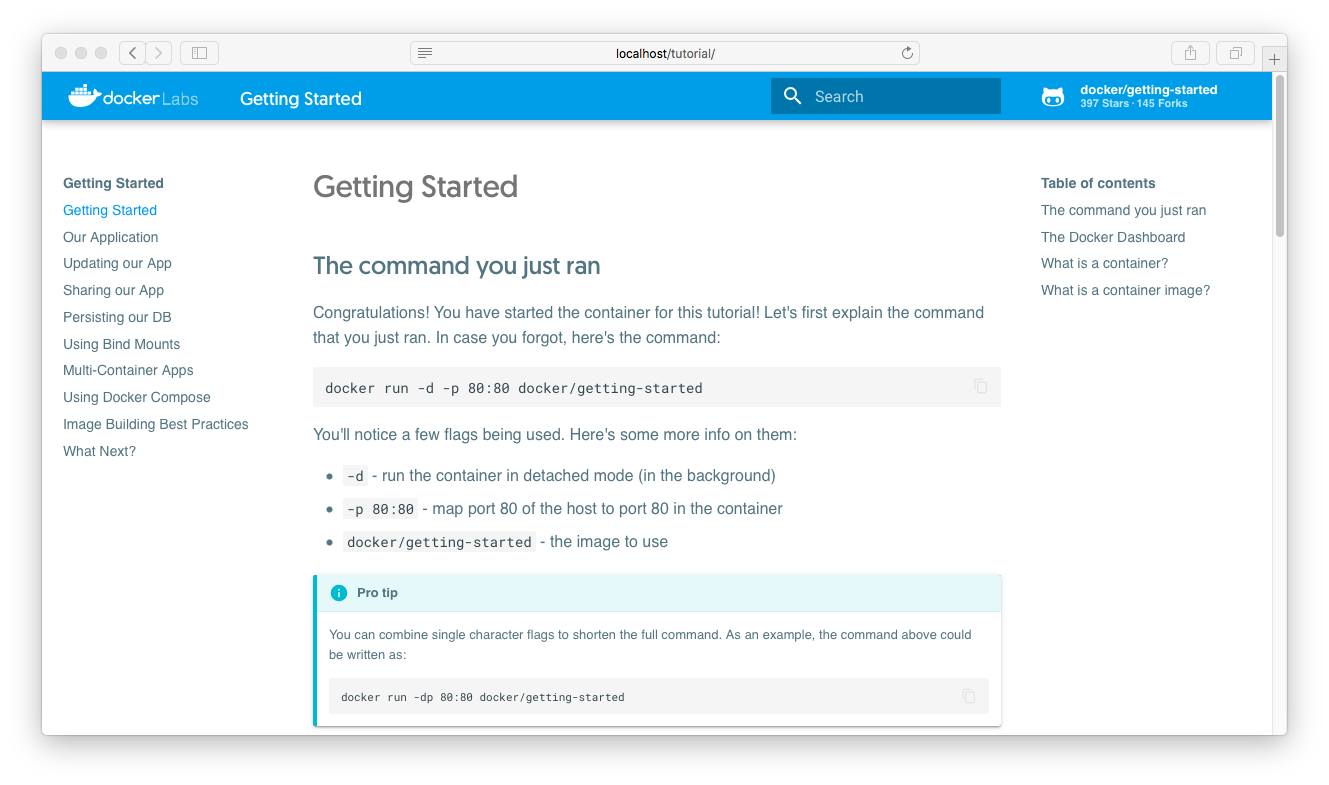
Task: Click the '-d' inline code flag
Action: tap(355, 476)
